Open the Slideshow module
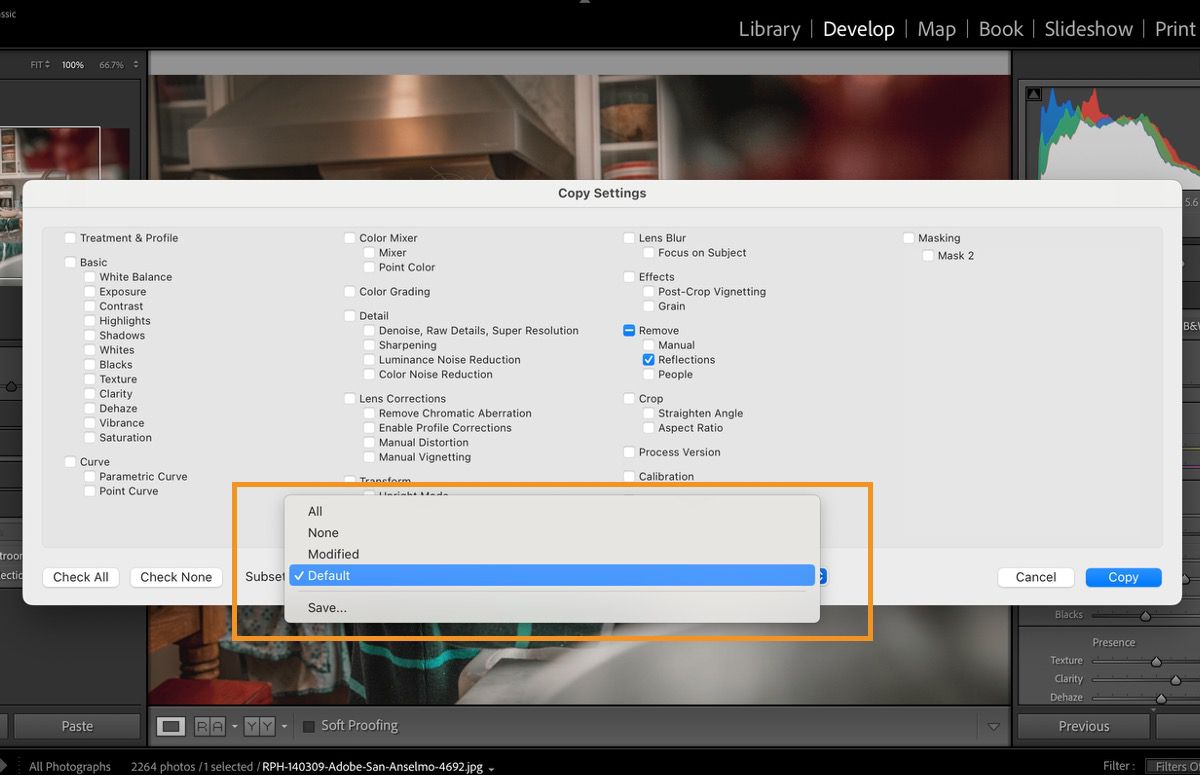The image size is (1200, 775). point(1088,29)
